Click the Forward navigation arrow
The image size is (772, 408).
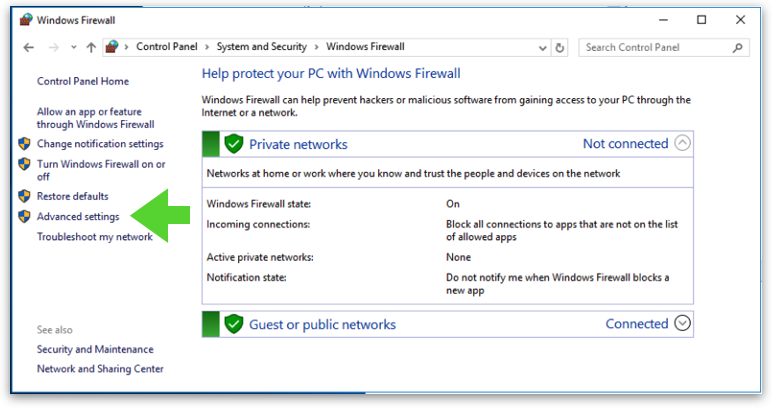tap(54, 47)
